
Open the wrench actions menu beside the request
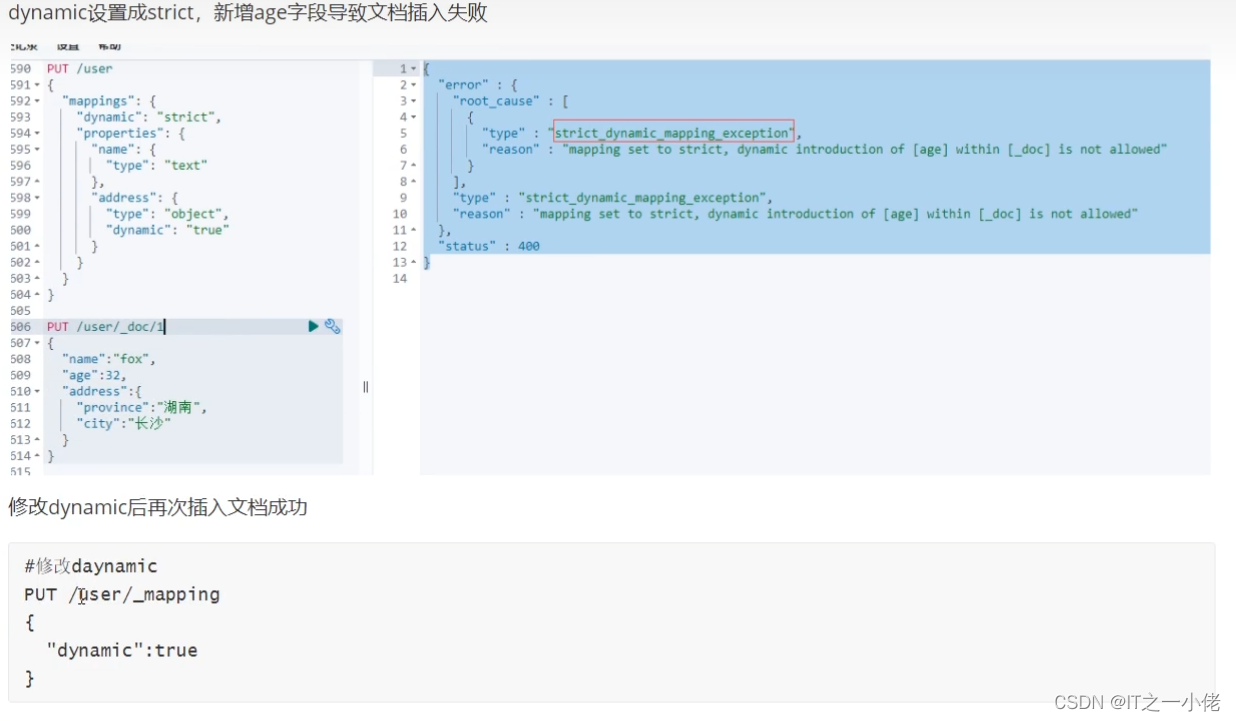(332, 326)
